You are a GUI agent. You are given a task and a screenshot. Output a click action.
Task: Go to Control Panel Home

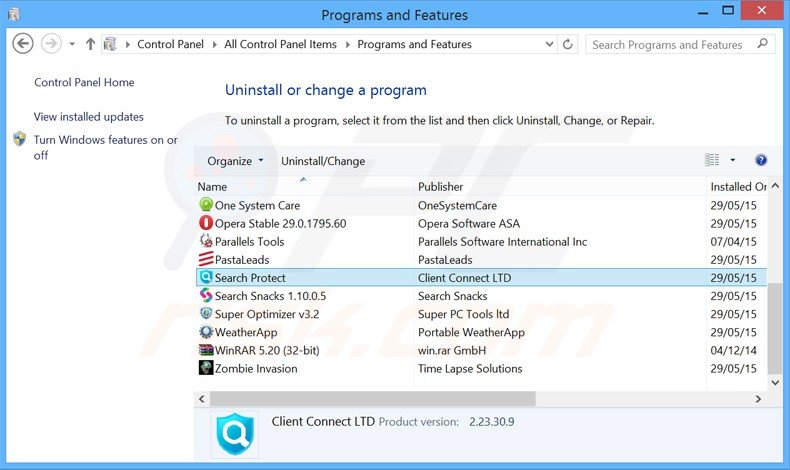(84, 83)
